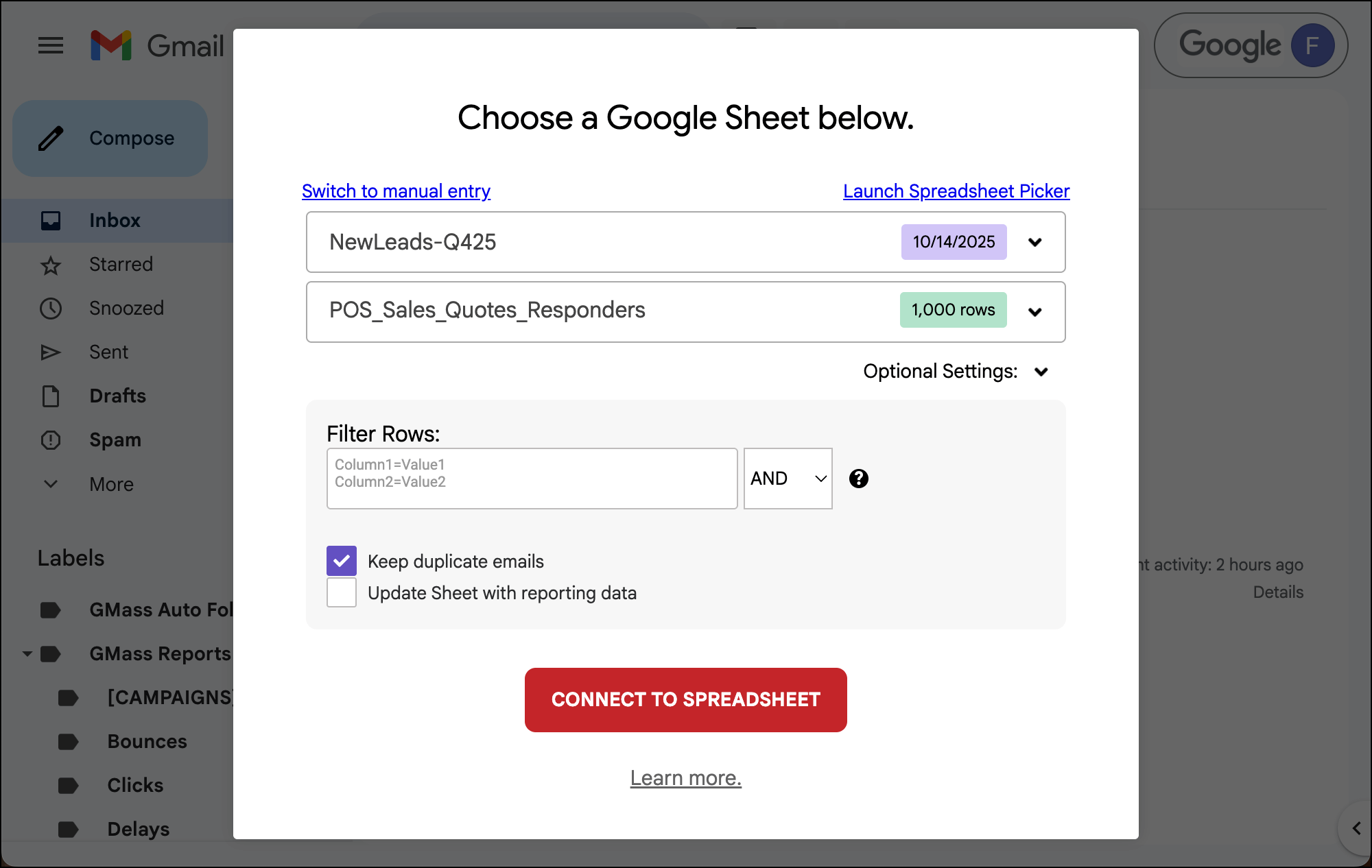Click the hamburger main menu icon
Viewport: 1372px width, 868px height.
(51, 46)
